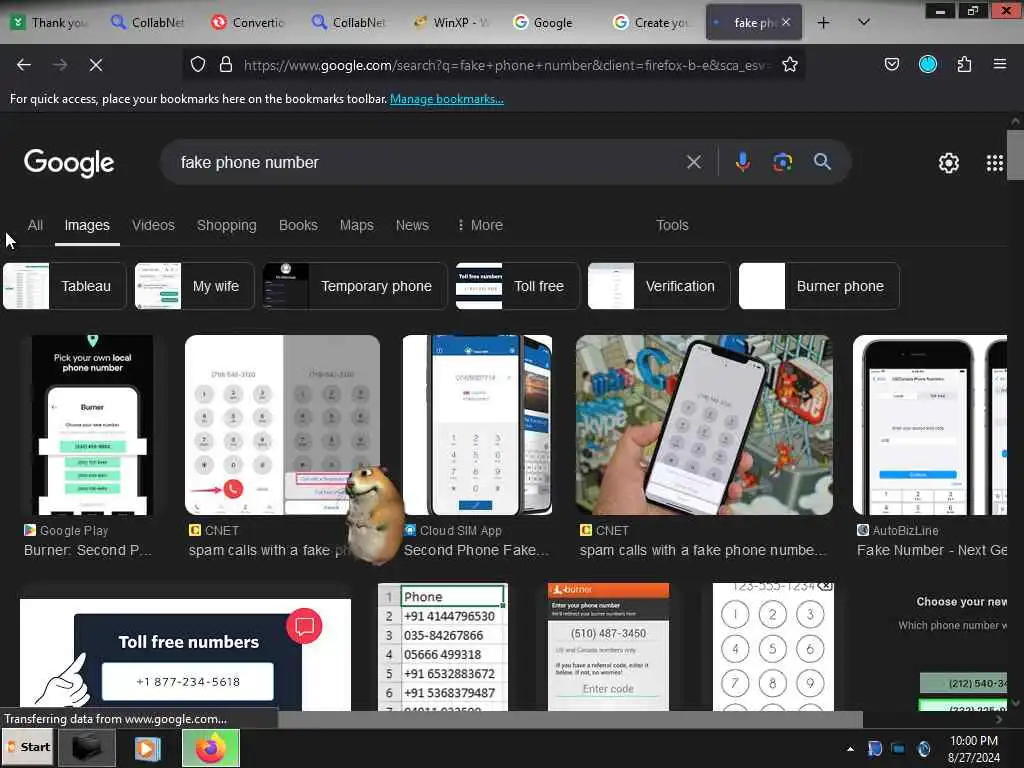The width and height of the screenshot is (1024, 768).
Task: Start a voice search with the microphone
Action: 743,161
